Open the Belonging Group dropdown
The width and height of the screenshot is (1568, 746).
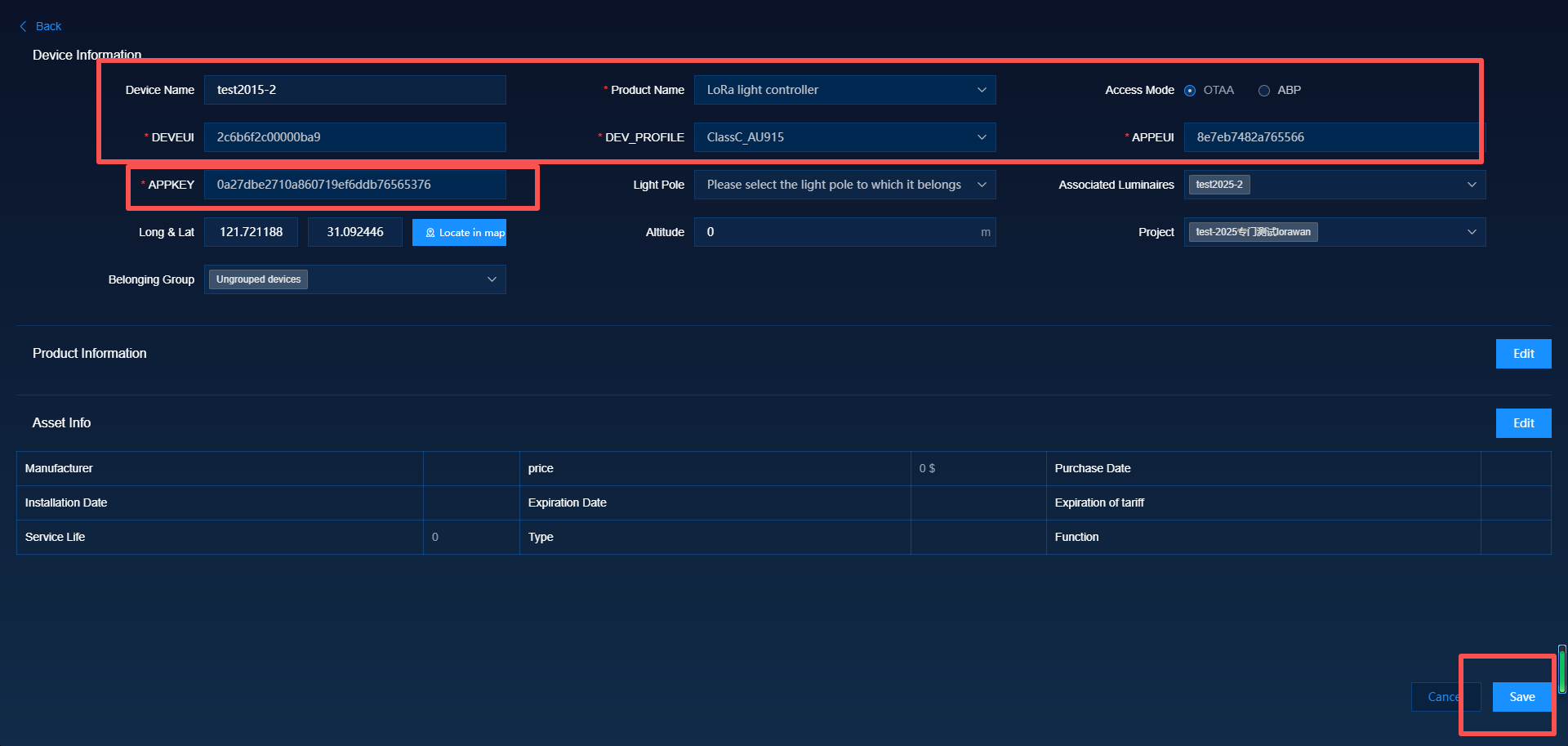coord(491,279)
